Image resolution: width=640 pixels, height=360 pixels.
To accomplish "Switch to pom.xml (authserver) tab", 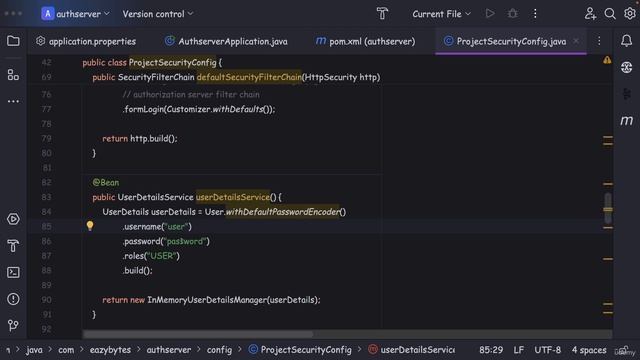I will 366,41.
